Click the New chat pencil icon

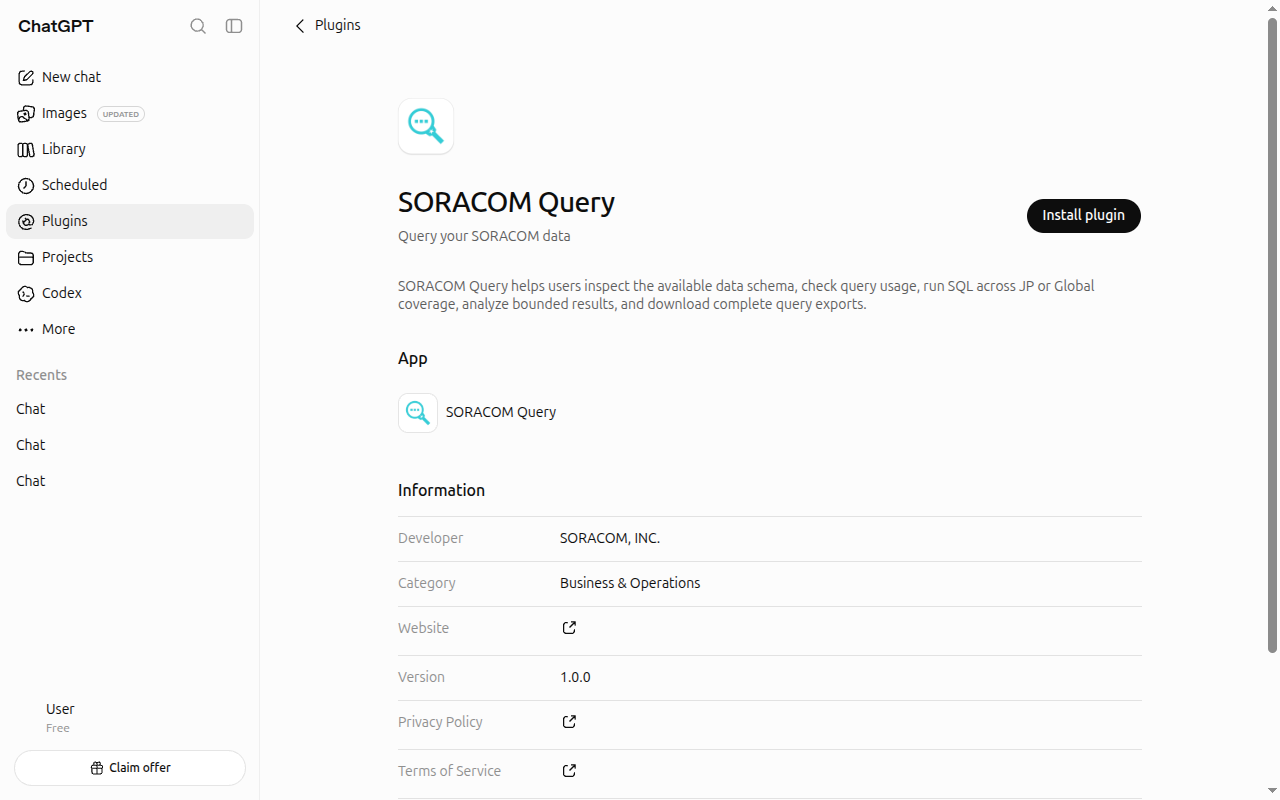click(x=26, y=77)
